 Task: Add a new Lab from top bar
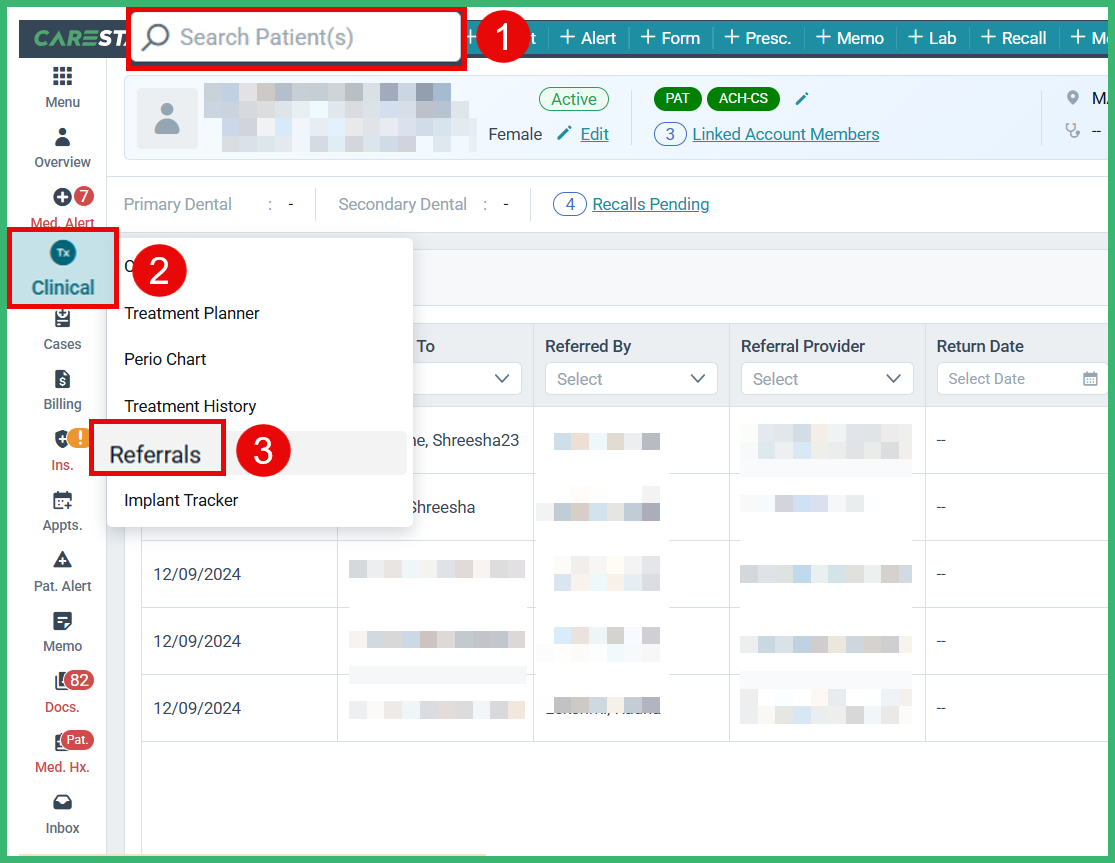coord(932,38)
